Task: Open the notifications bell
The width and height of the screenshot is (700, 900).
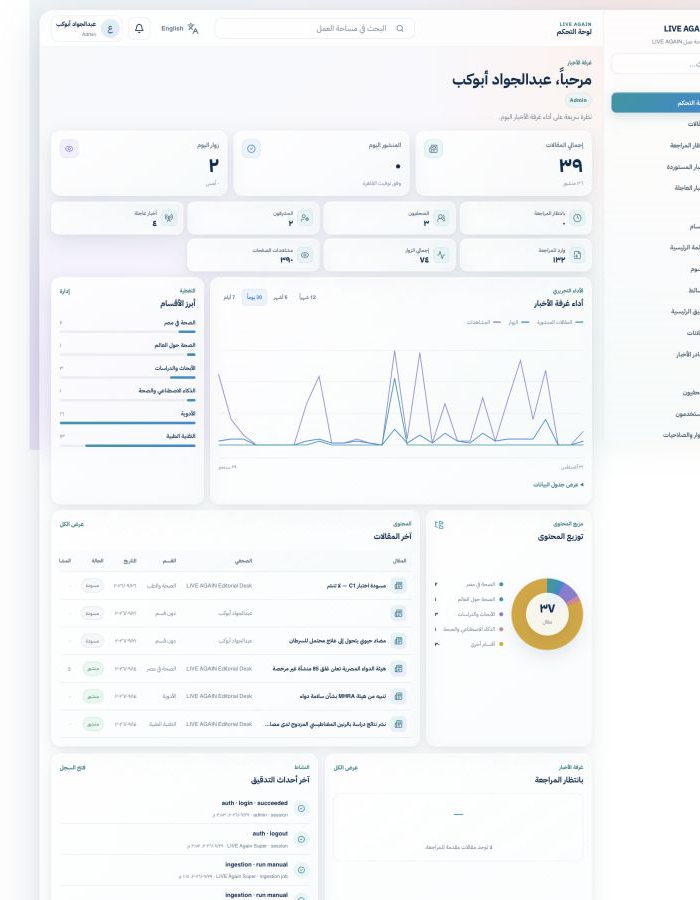Action: click(139, 28)
